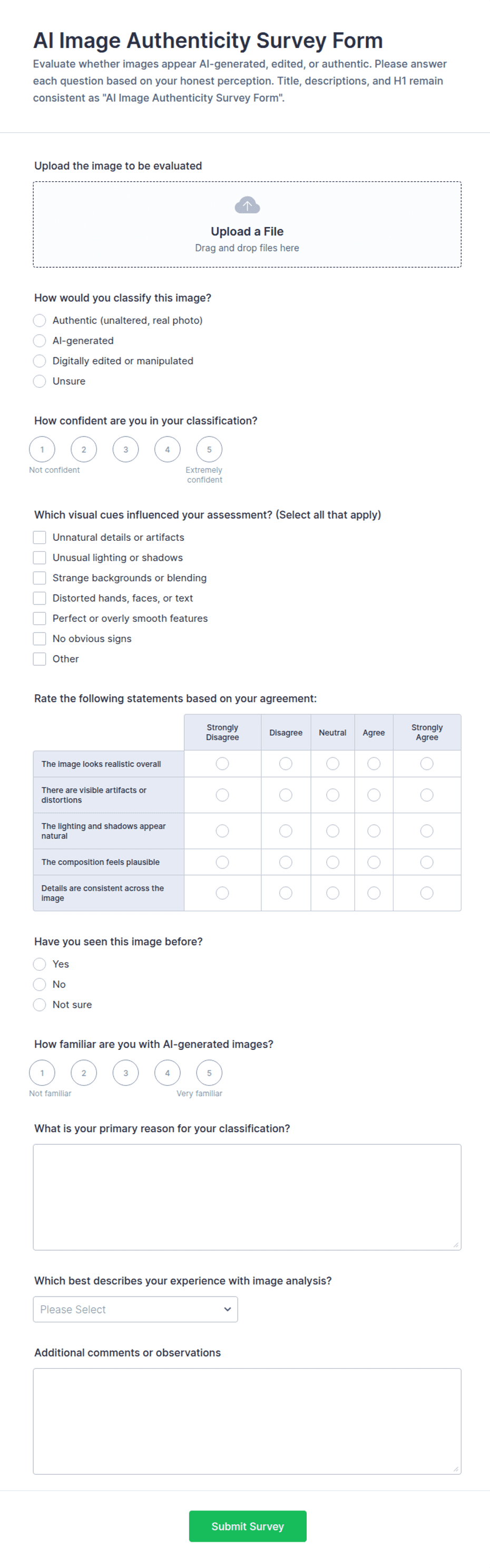This screenshot has height=1568, width=490.
Task: Set AI image familiarity rating to 5
Action: pos(209,1072)
